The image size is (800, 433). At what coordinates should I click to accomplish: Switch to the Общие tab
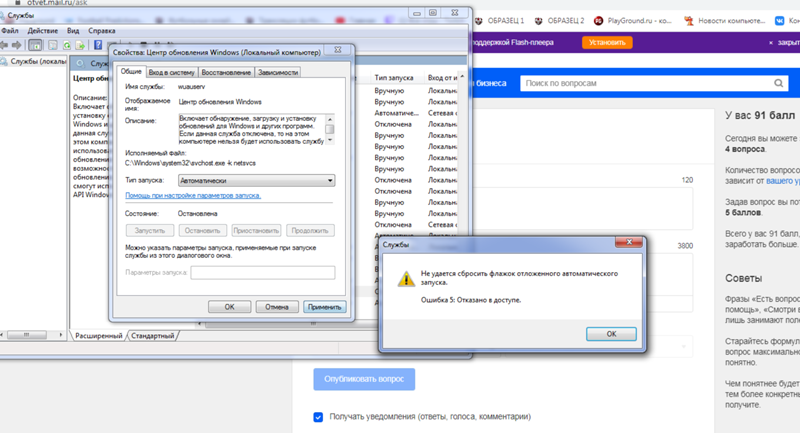click(x=131, y=71)
